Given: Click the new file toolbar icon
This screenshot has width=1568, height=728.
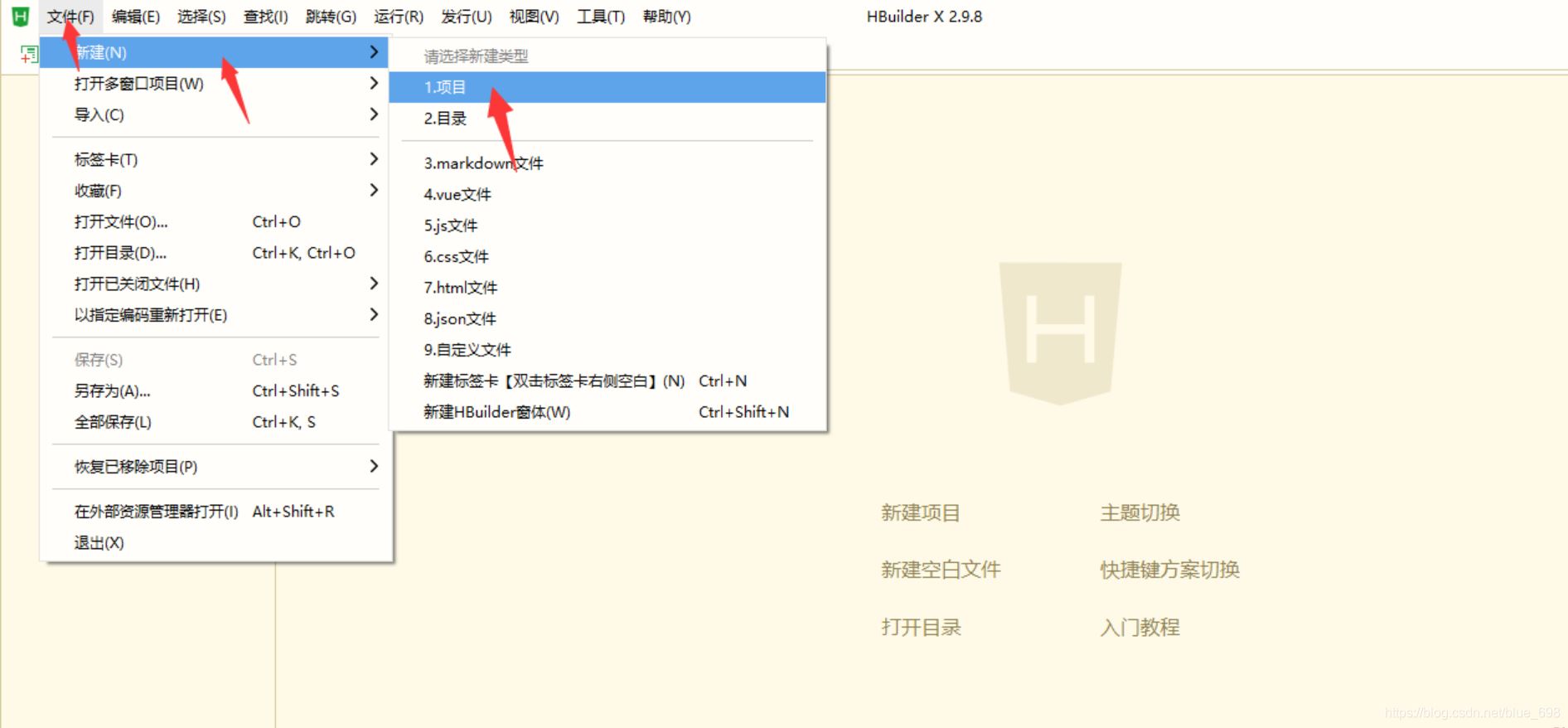Looking at the screenshot, I should [29, 55].
